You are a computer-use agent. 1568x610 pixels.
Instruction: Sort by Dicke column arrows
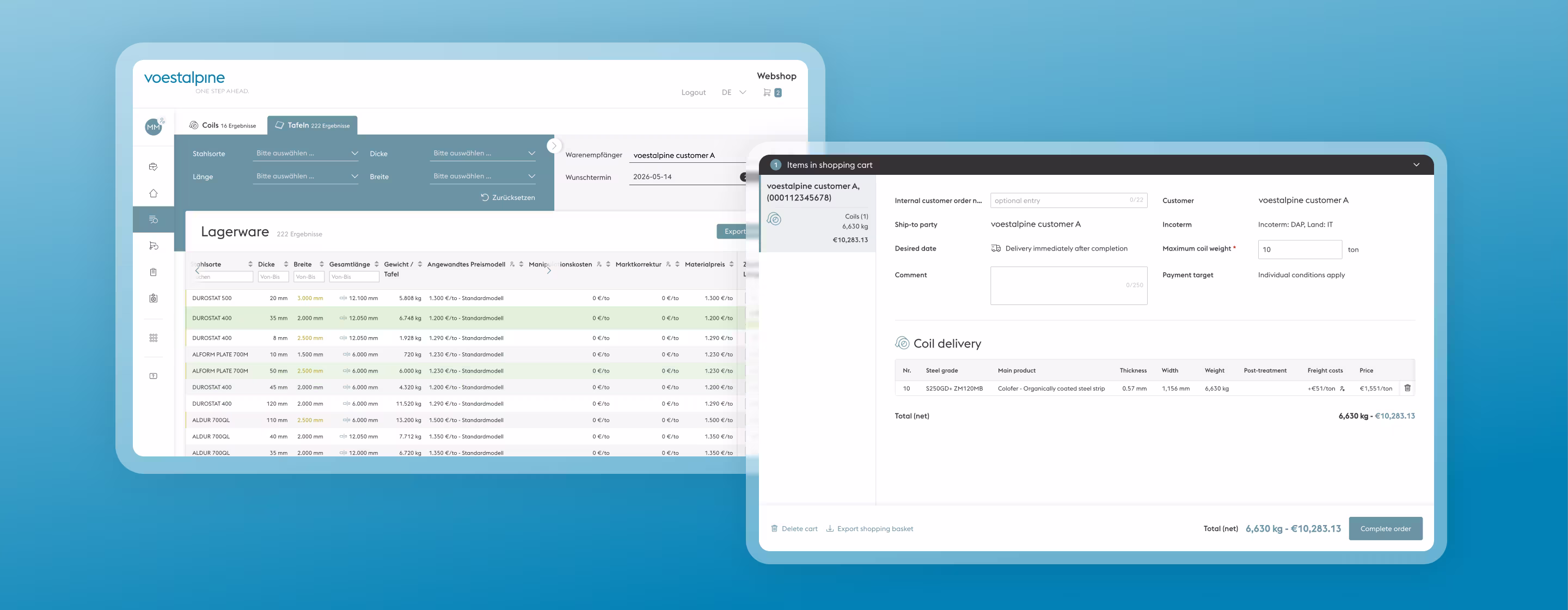point(286,264)
